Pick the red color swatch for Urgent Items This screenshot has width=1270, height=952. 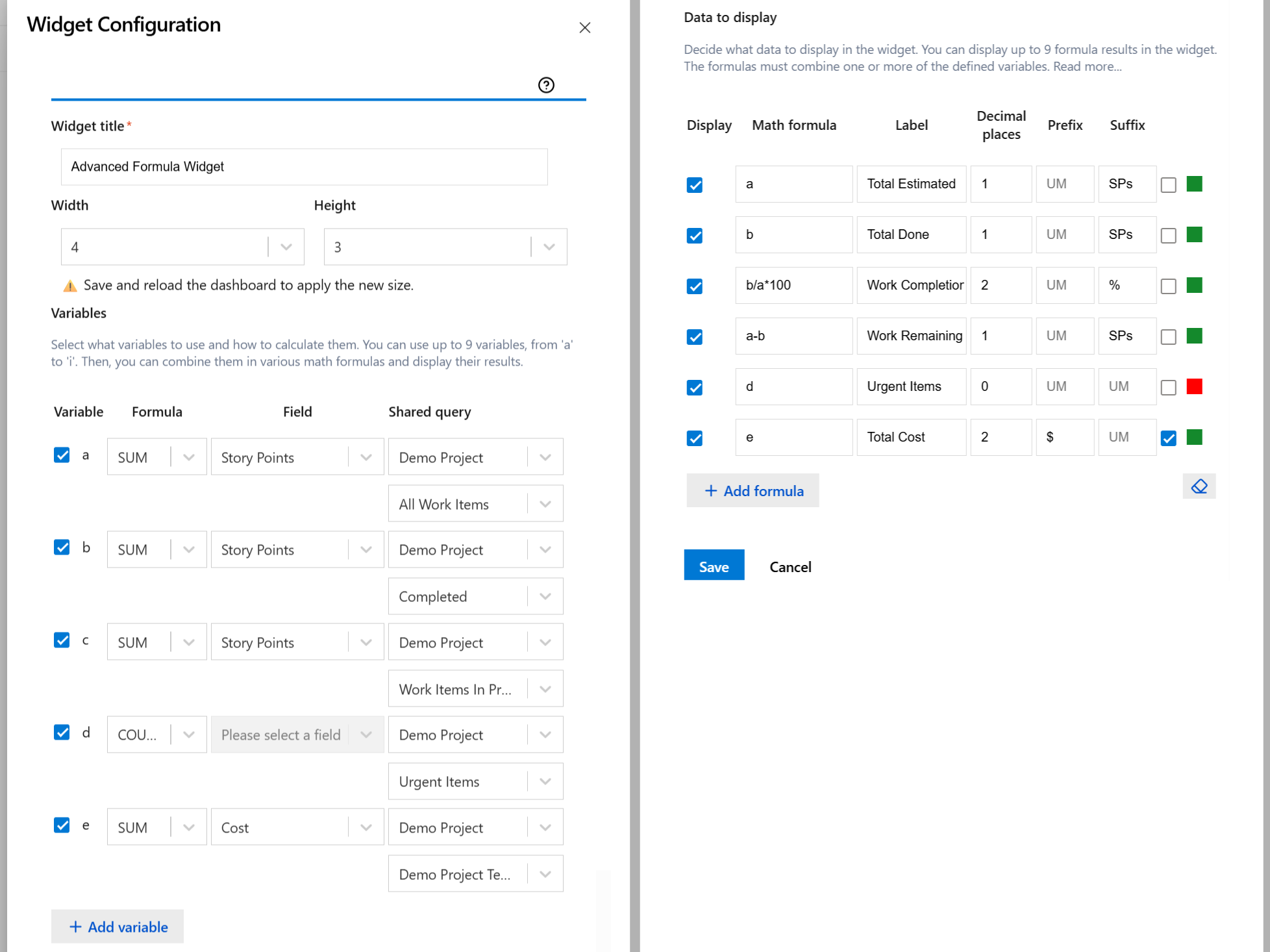point(1194,386)
